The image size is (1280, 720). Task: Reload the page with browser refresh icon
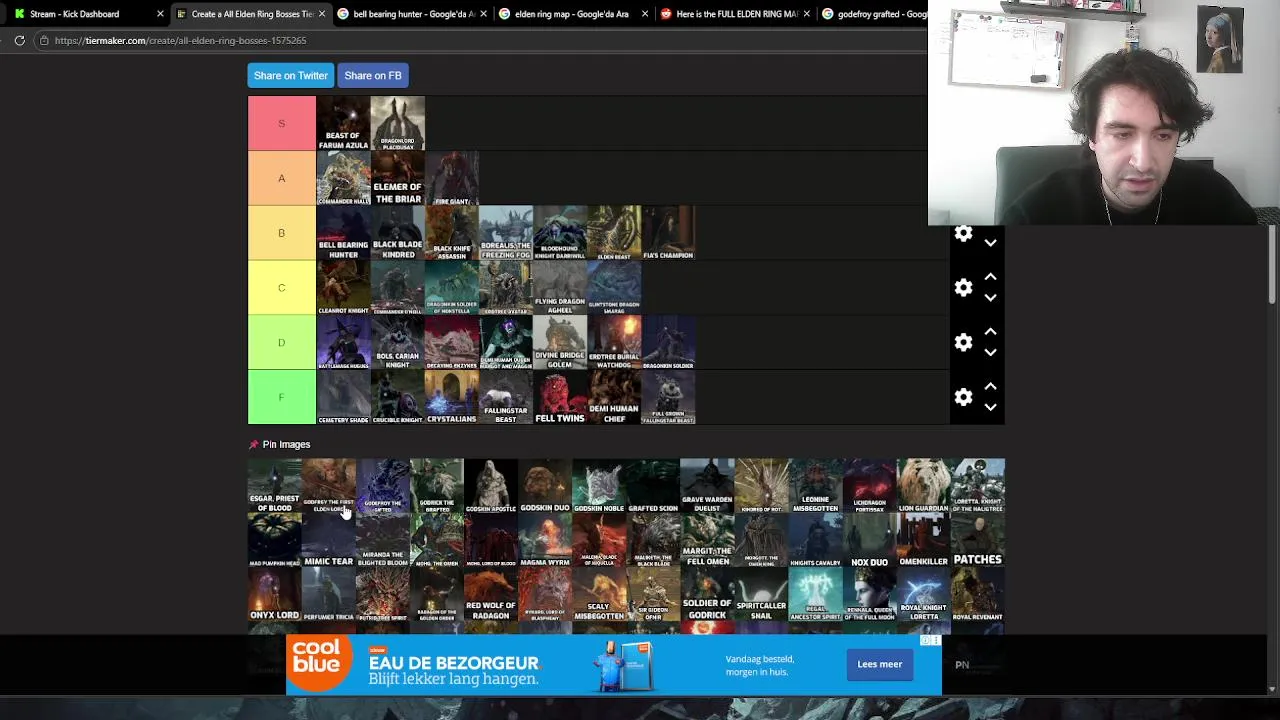19,40
